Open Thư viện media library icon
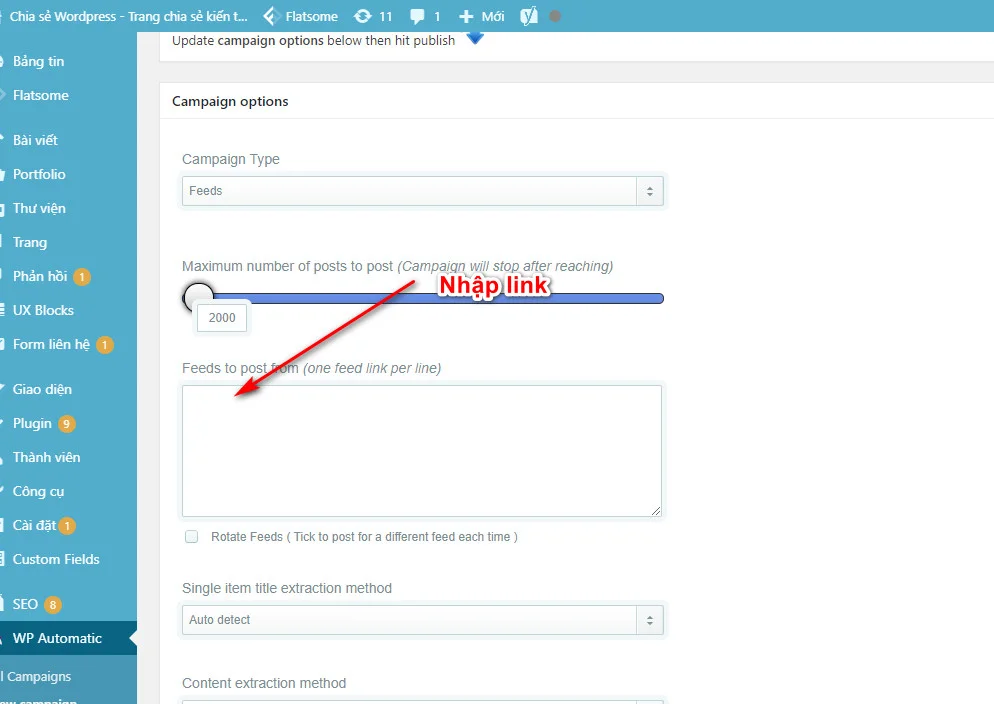Screen dimensions: 994x704 (x=37, y=208)
